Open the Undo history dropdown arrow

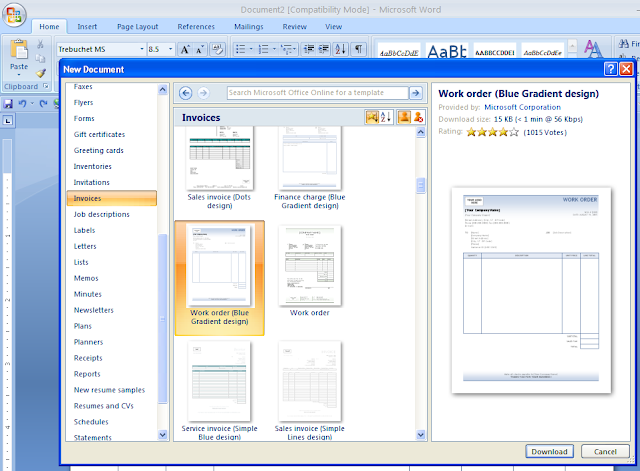pyautogui.click(x=32, y=104)
